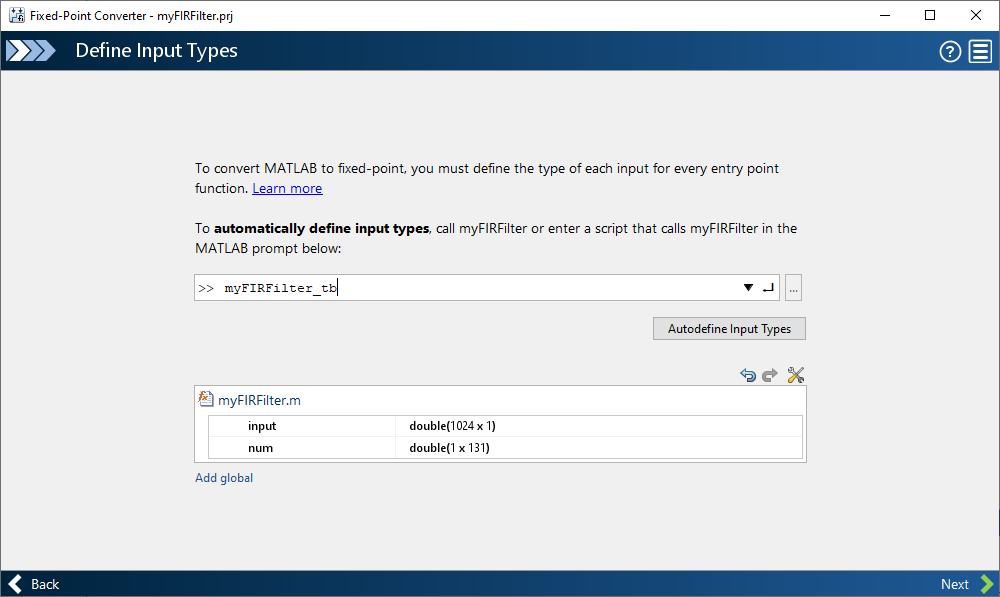Image resolution: width=1000 pixels, height=597 pixels.
Task: Open the type dropdown for num
Action: pos(598,448)
